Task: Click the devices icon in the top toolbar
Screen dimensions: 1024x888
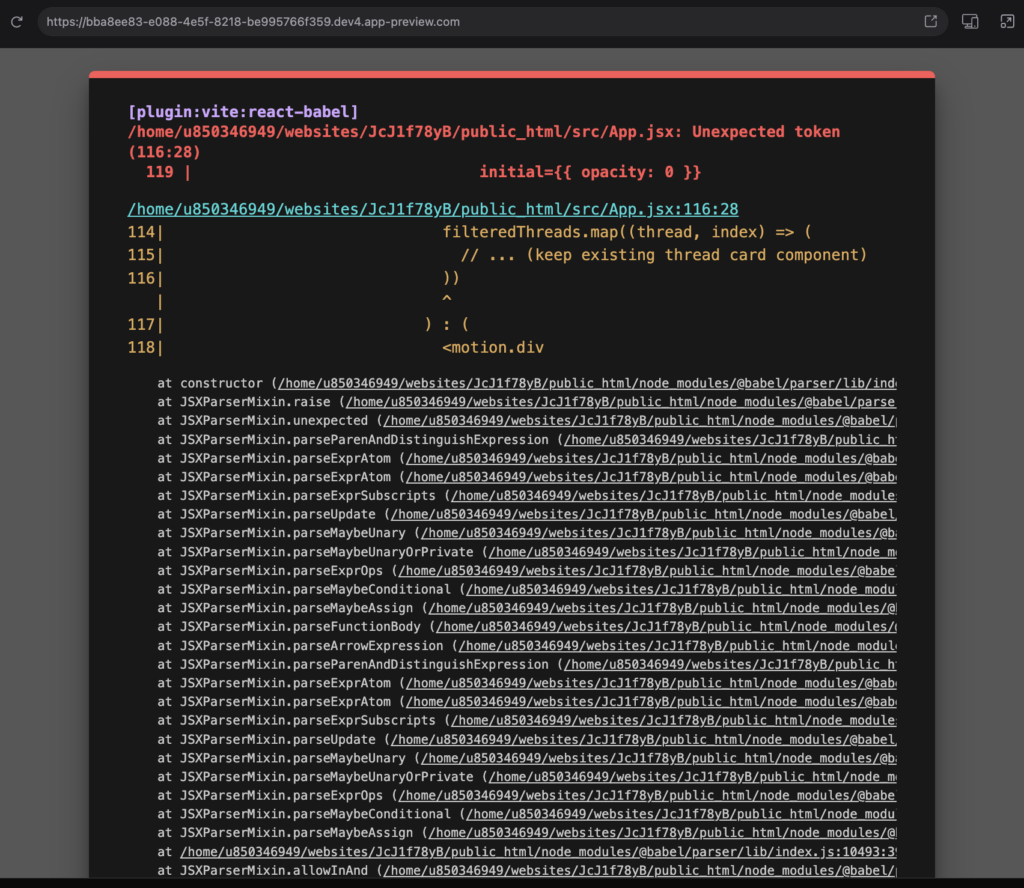Action: (969, 20)
